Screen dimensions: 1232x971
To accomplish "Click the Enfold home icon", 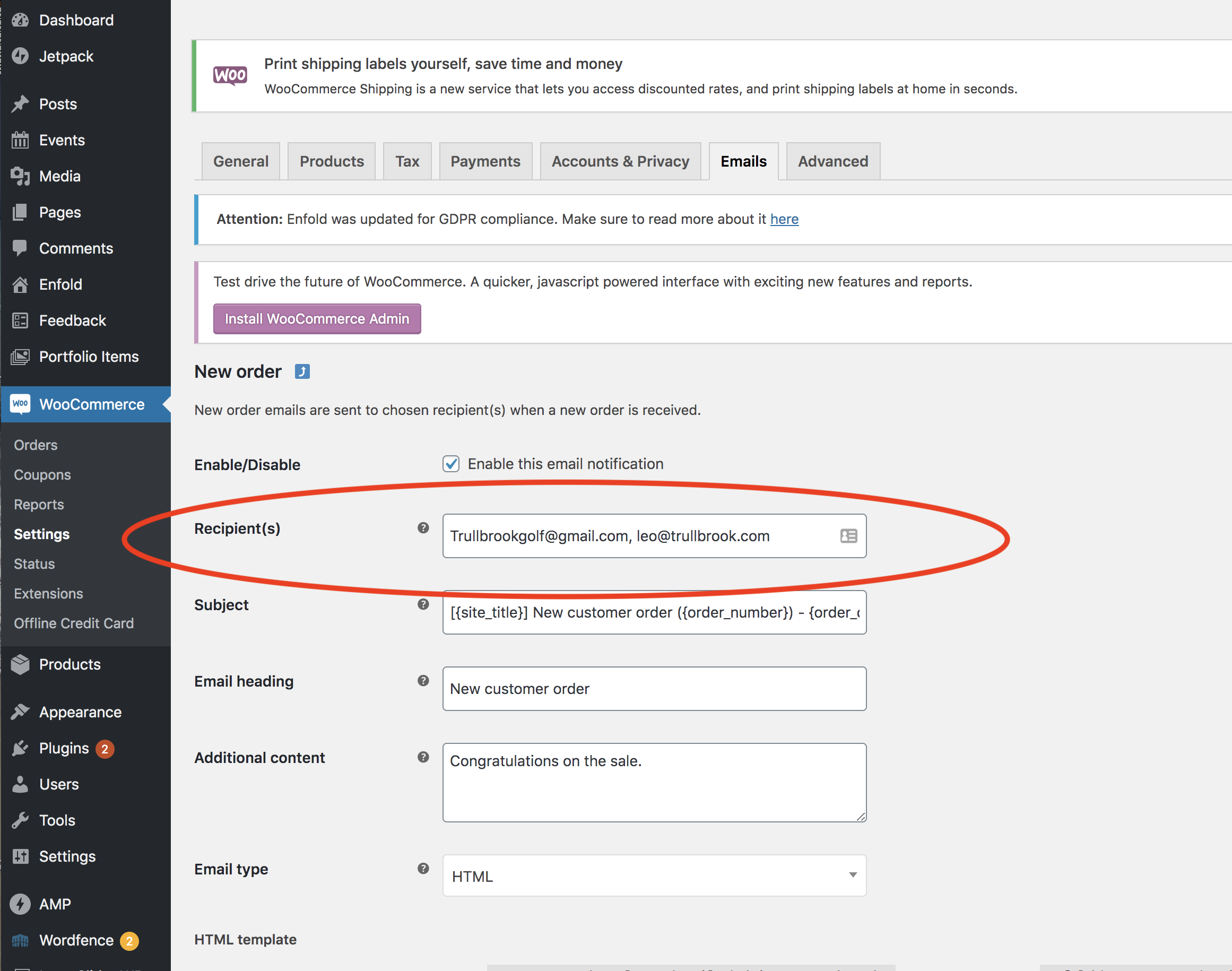I will [20, 284].
